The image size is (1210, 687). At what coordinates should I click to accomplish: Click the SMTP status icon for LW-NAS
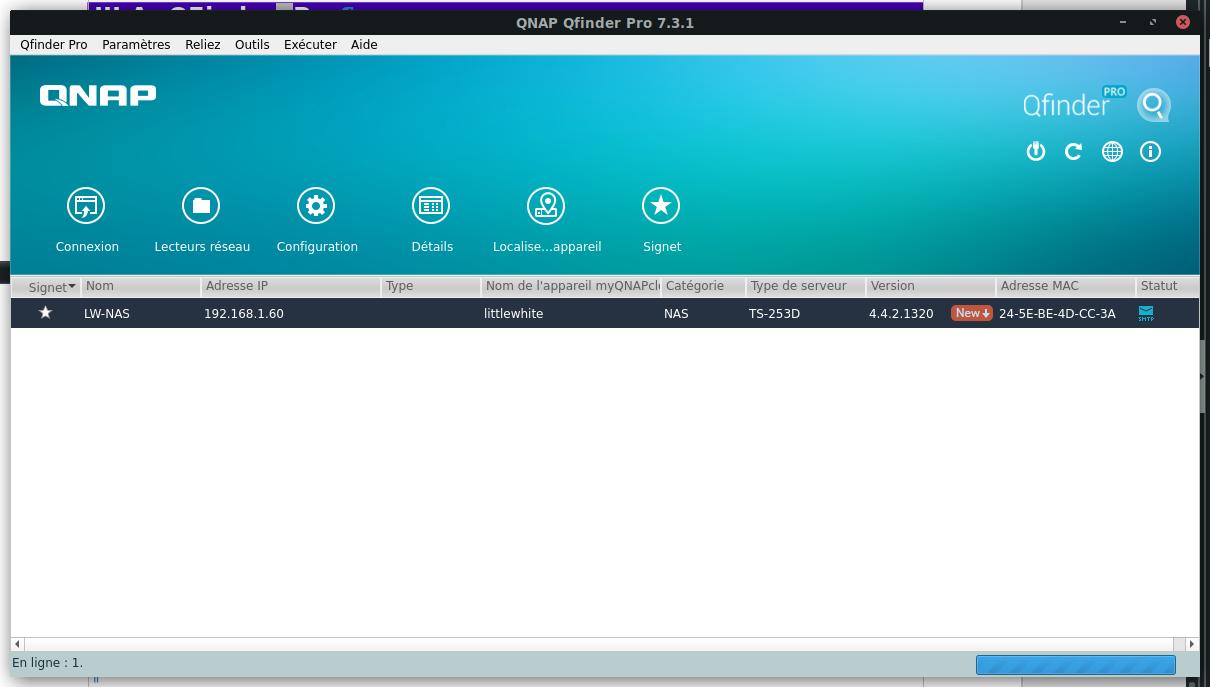tap(1146, 313)
